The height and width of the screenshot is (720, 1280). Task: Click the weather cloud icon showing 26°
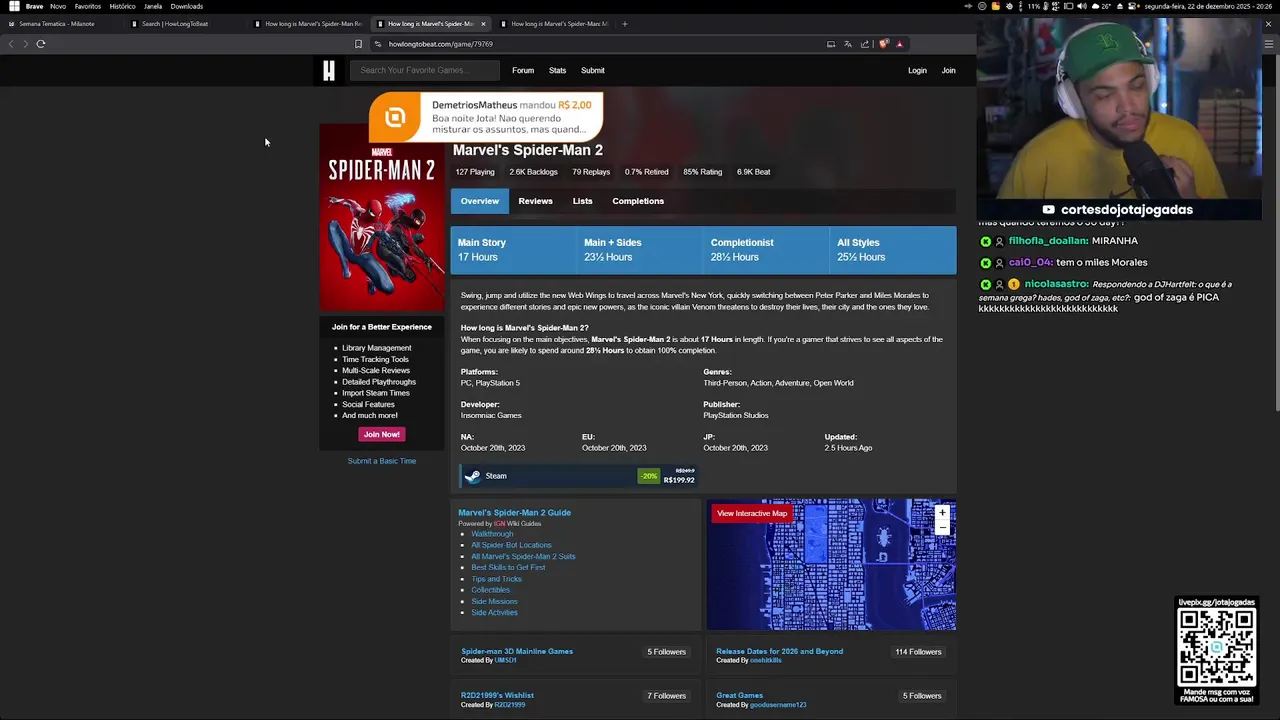pyautogui.click(x=1095, y=6)
